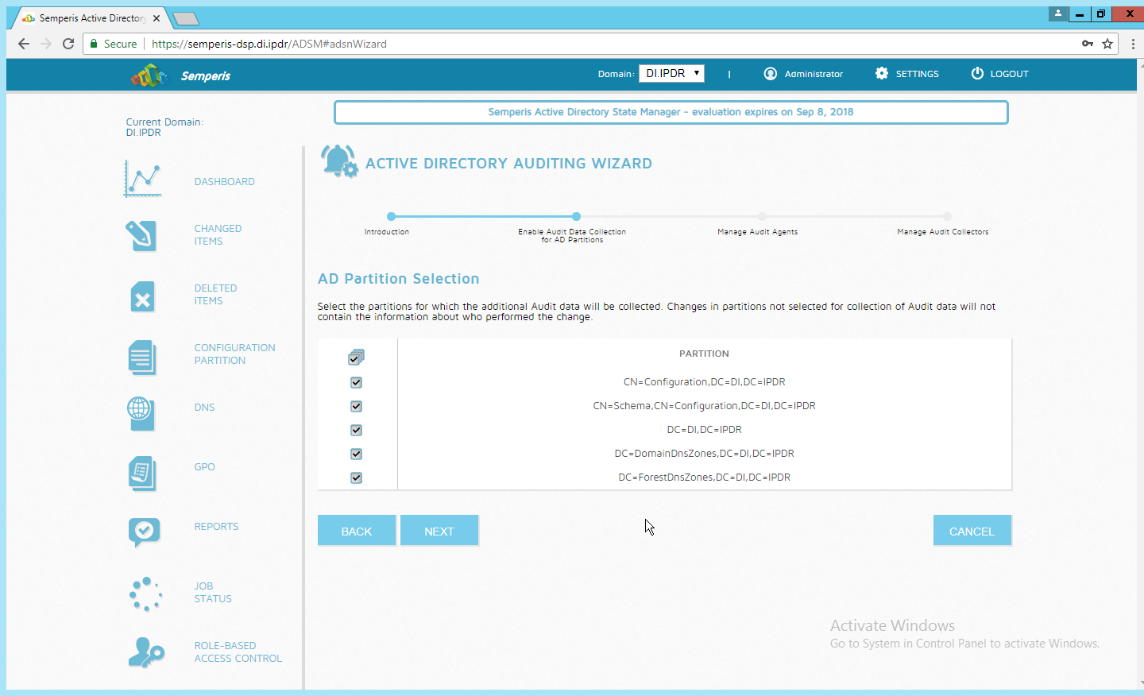This screenshot has height=696, width=1144.
Task: Uncheck the CN=Configuration partition checkbox
Action: point(356,383)
